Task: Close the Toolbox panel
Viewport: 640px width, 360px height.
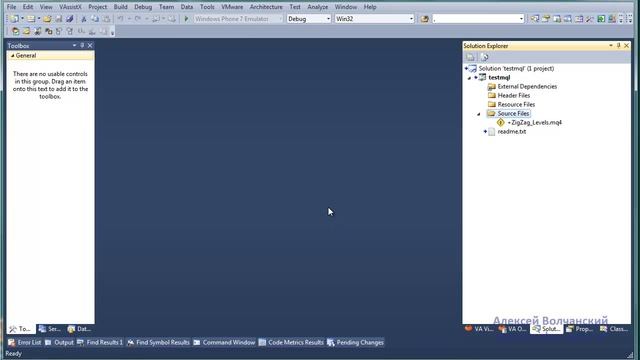Action: (x=90, y=45)
